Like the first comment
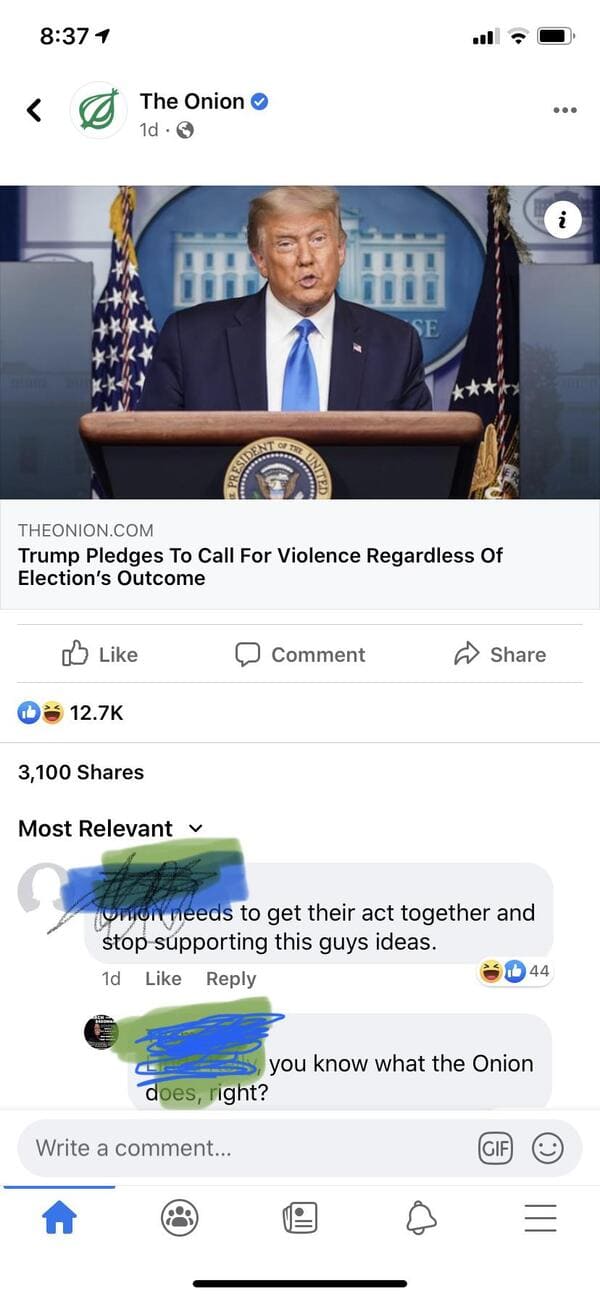Viewport: 600px width, 1299px height. (163, 979)
